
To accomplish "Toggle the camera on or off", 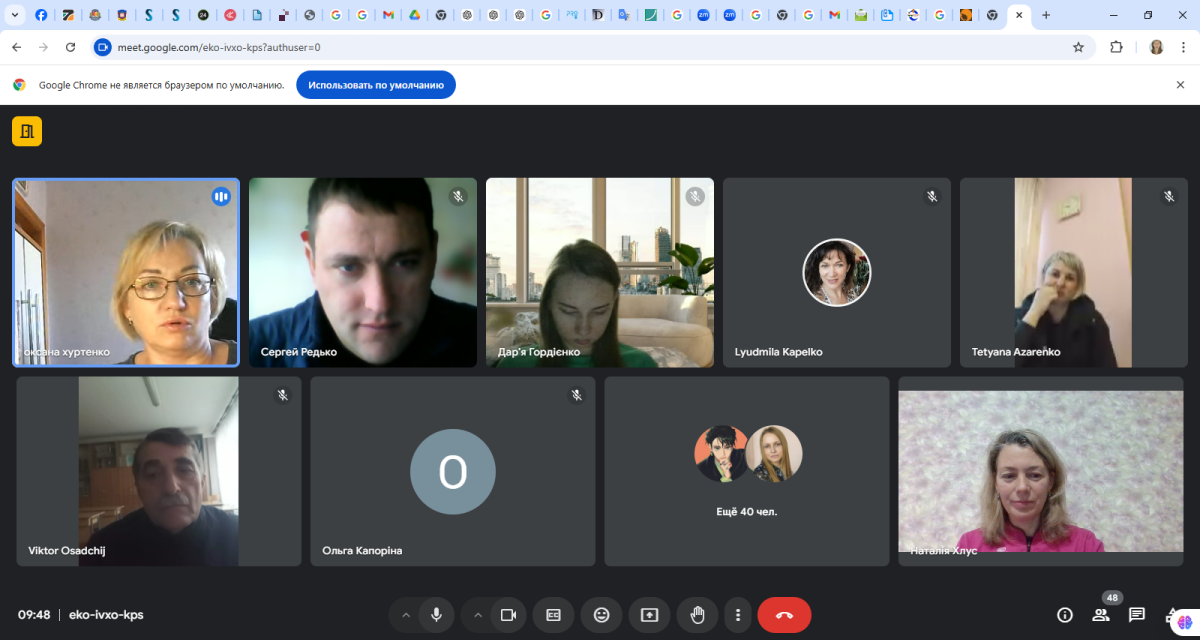I will [508, 615].
